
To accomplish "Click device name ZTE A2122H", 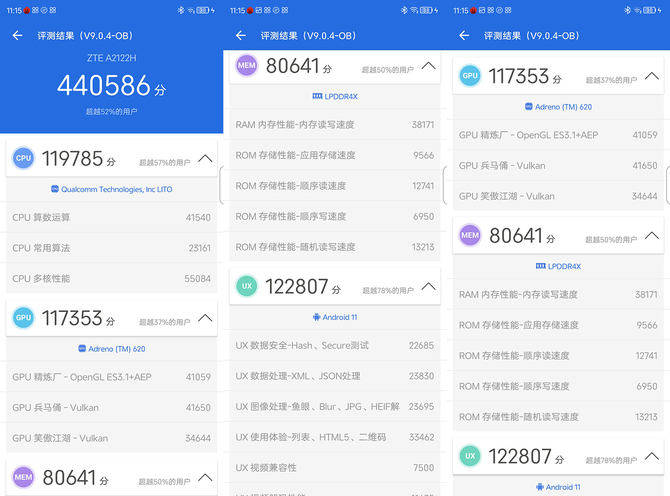I will point(112,58).
